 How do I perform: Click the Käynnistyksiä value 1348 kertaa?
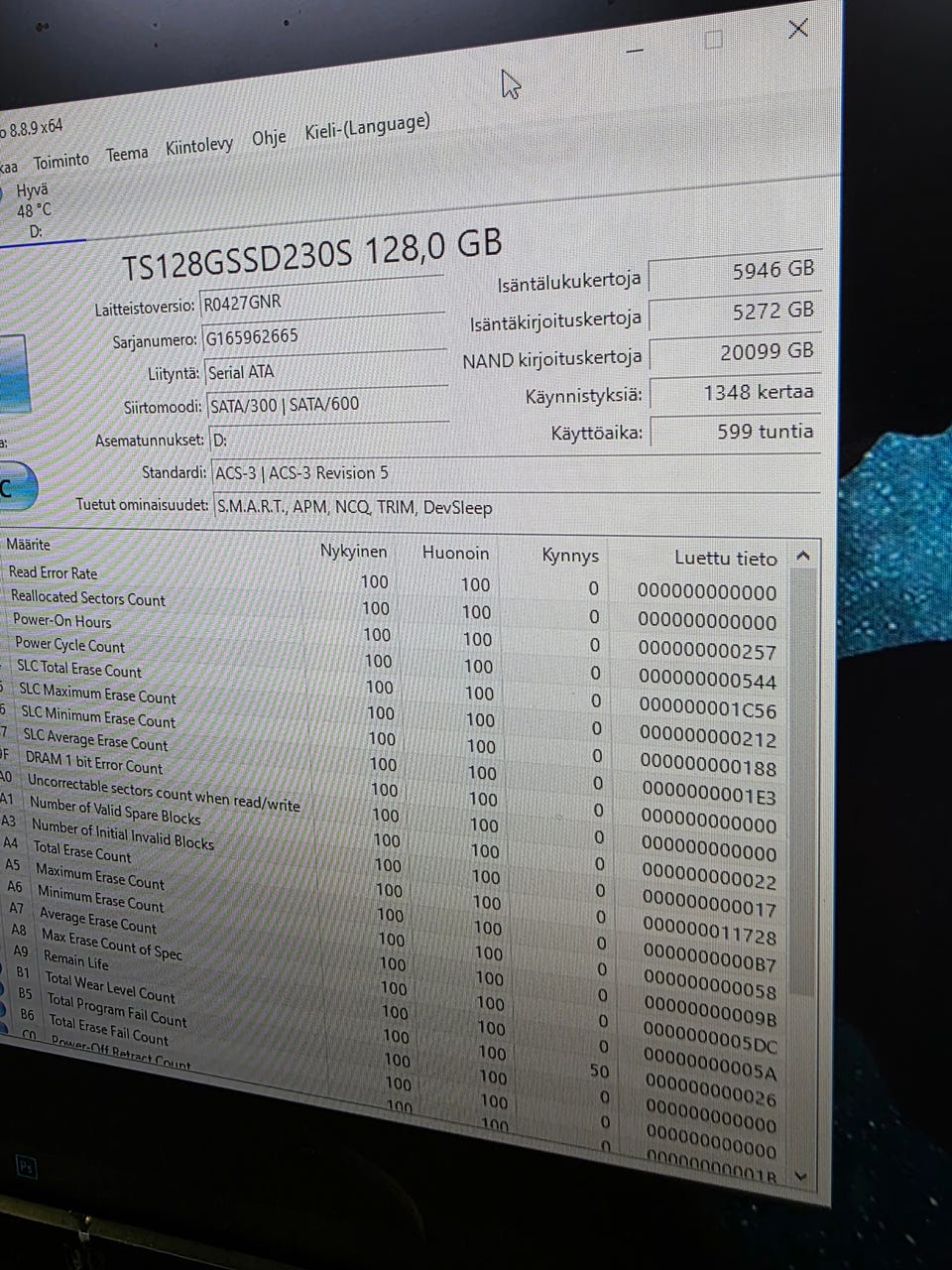tap(735, 392)
